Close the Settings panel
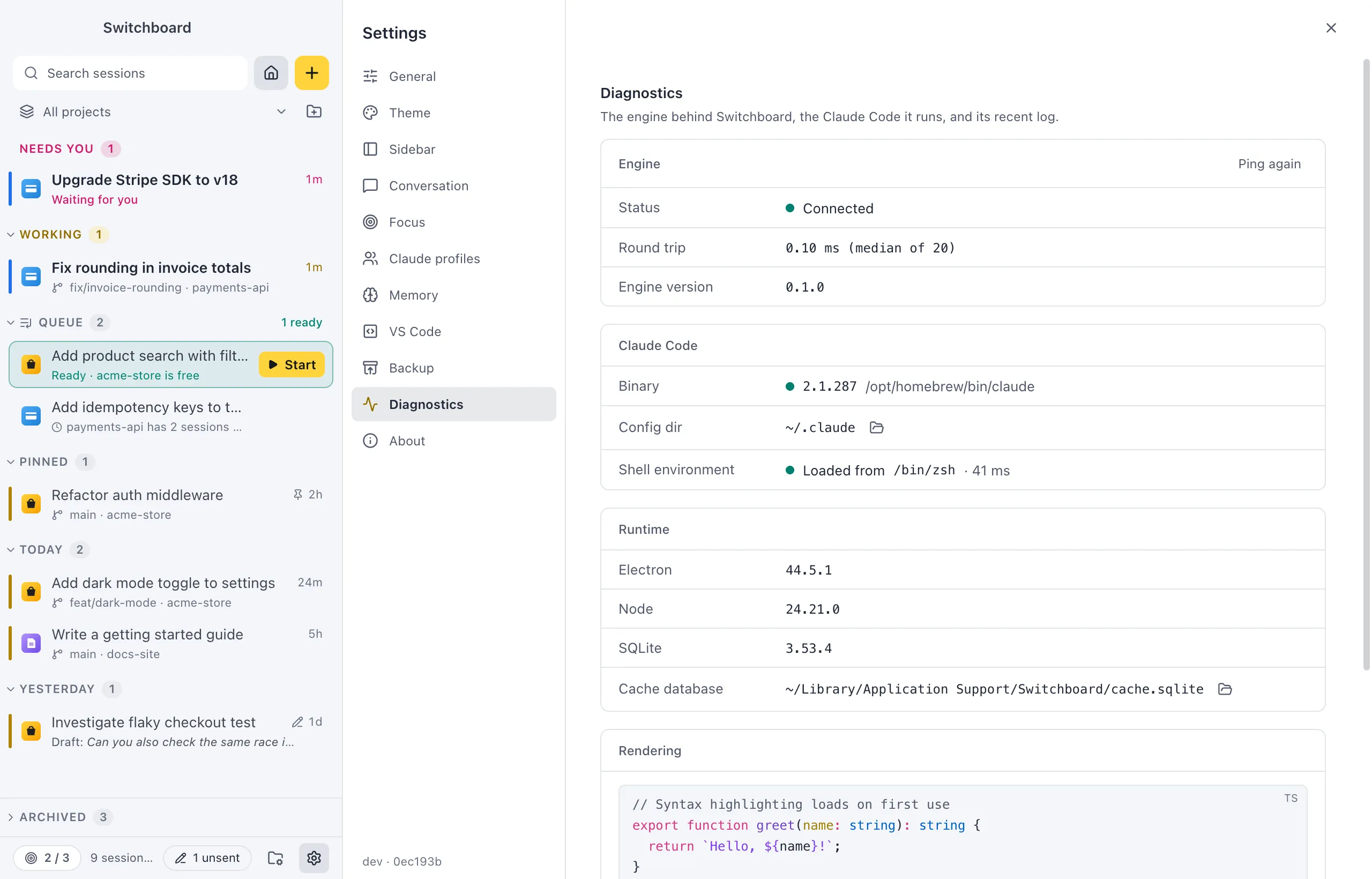This screenshot has height=879, width=1372. (1330, 28)
